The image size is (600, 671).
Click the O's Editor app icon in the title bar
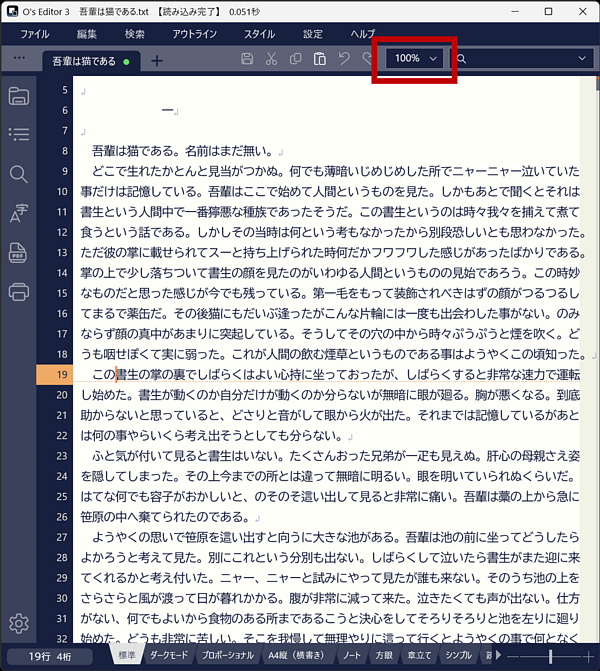click(12, 12)
